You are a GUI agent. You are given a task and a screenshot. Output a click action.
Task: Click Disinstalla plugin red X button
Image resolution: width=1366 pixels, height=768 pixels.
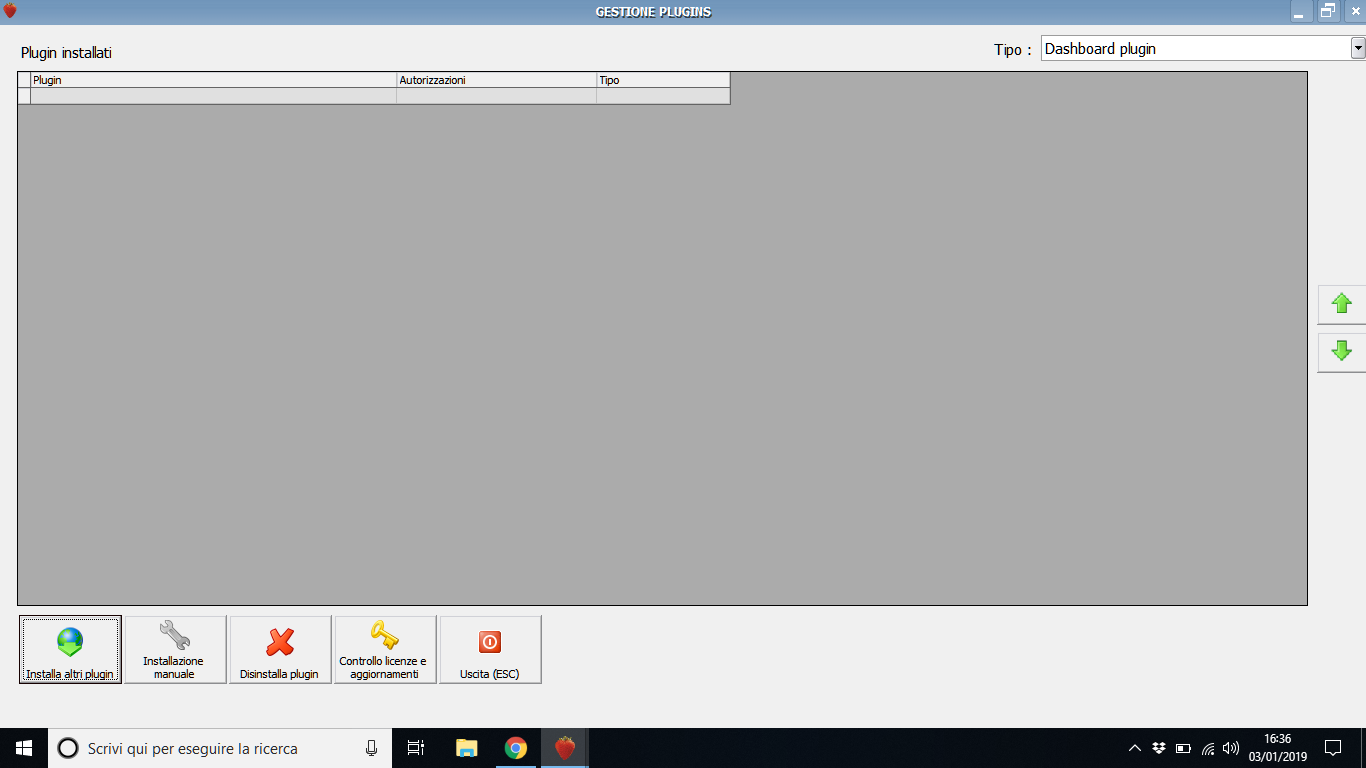280,649
